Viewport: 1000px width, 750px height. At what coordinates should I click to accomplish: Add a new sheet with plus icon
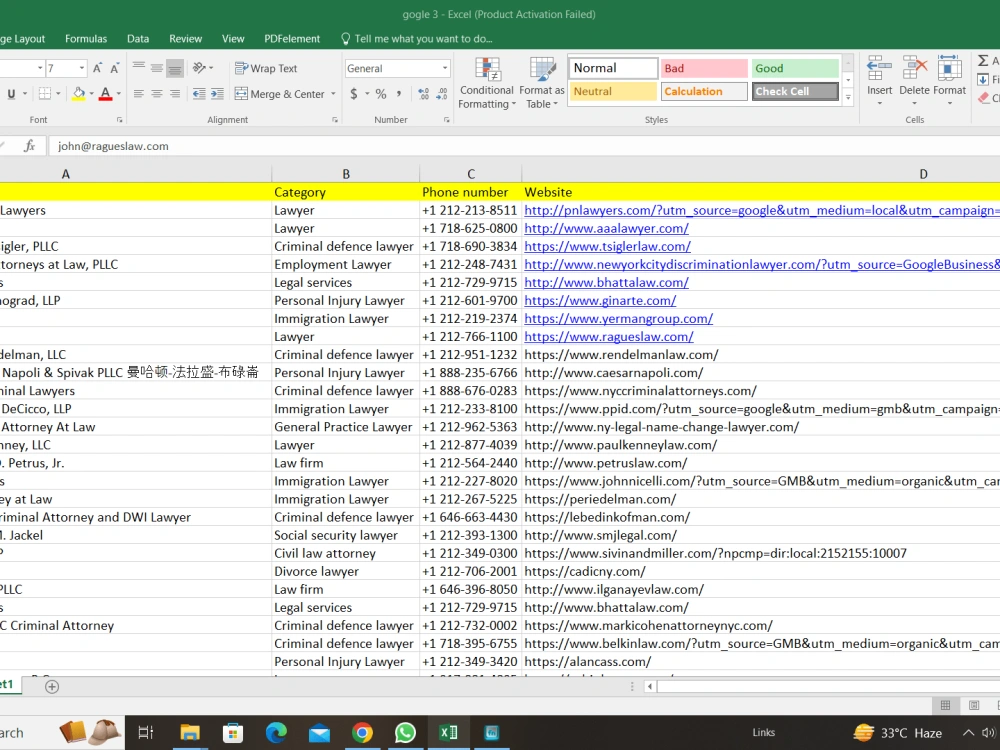tap(52, 686)
